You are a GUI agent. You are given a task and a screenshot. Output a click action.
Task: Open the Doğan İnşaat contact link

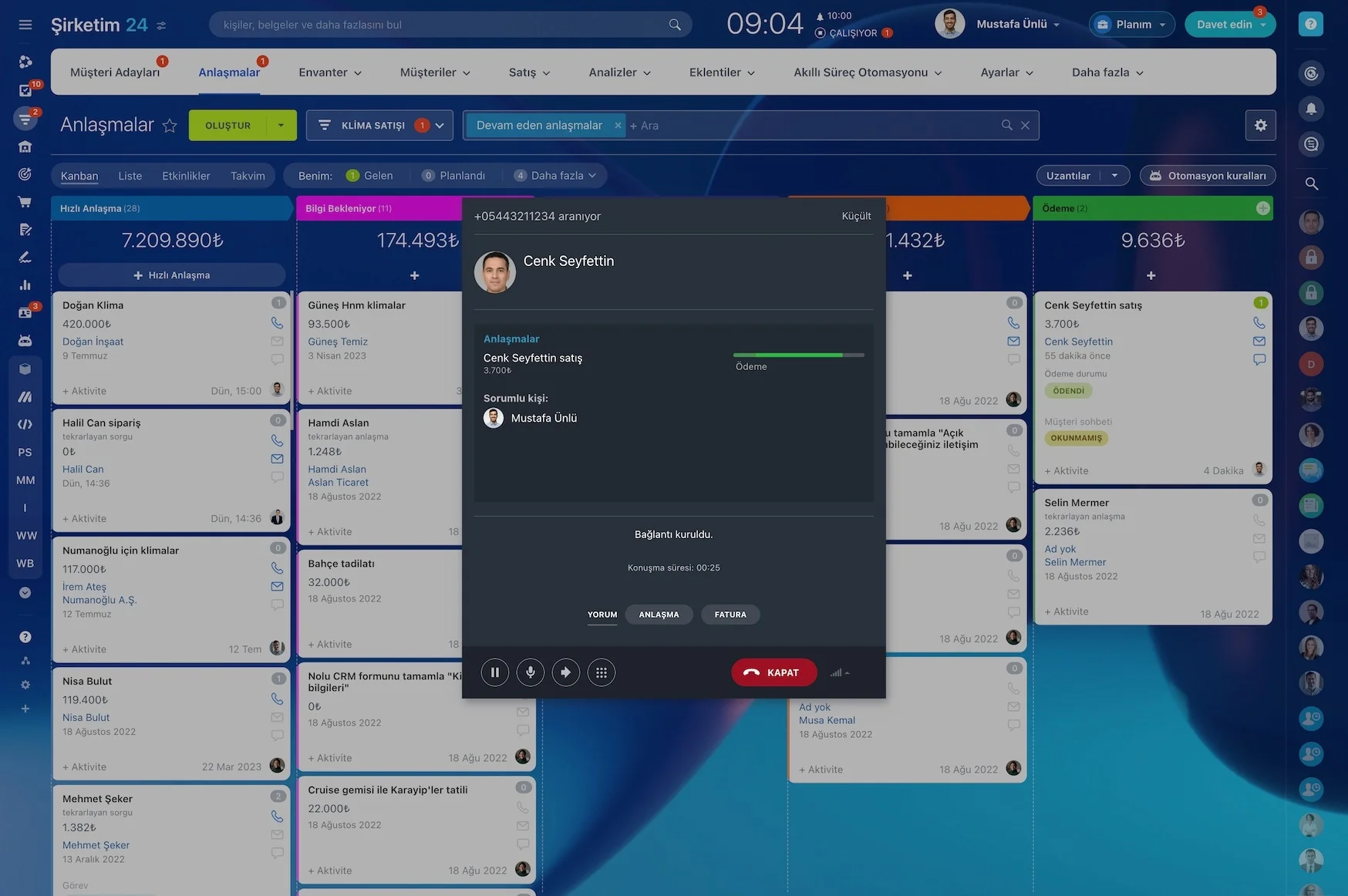point(93,342)
